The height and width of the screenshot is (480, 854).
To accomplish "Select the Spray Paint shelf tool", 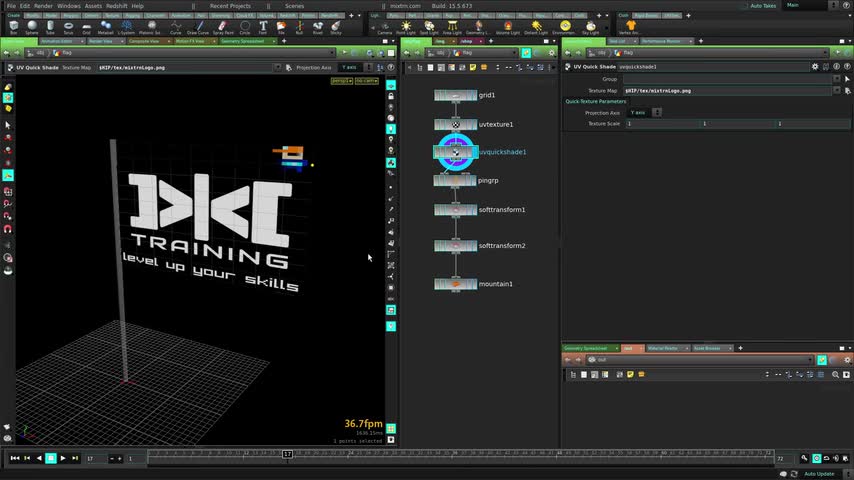I will [x=223, y=27].
